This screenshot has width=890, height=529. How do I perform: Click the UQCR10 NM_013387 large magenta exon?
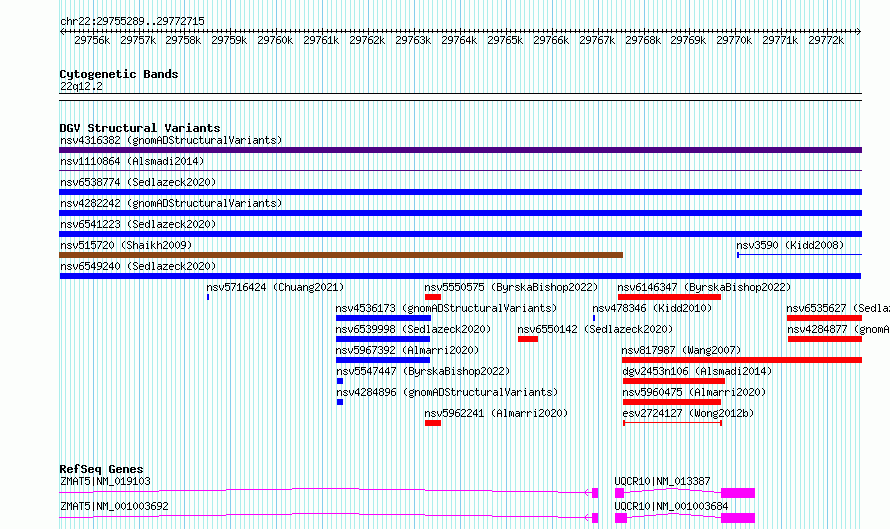click(x=738, y=493)
